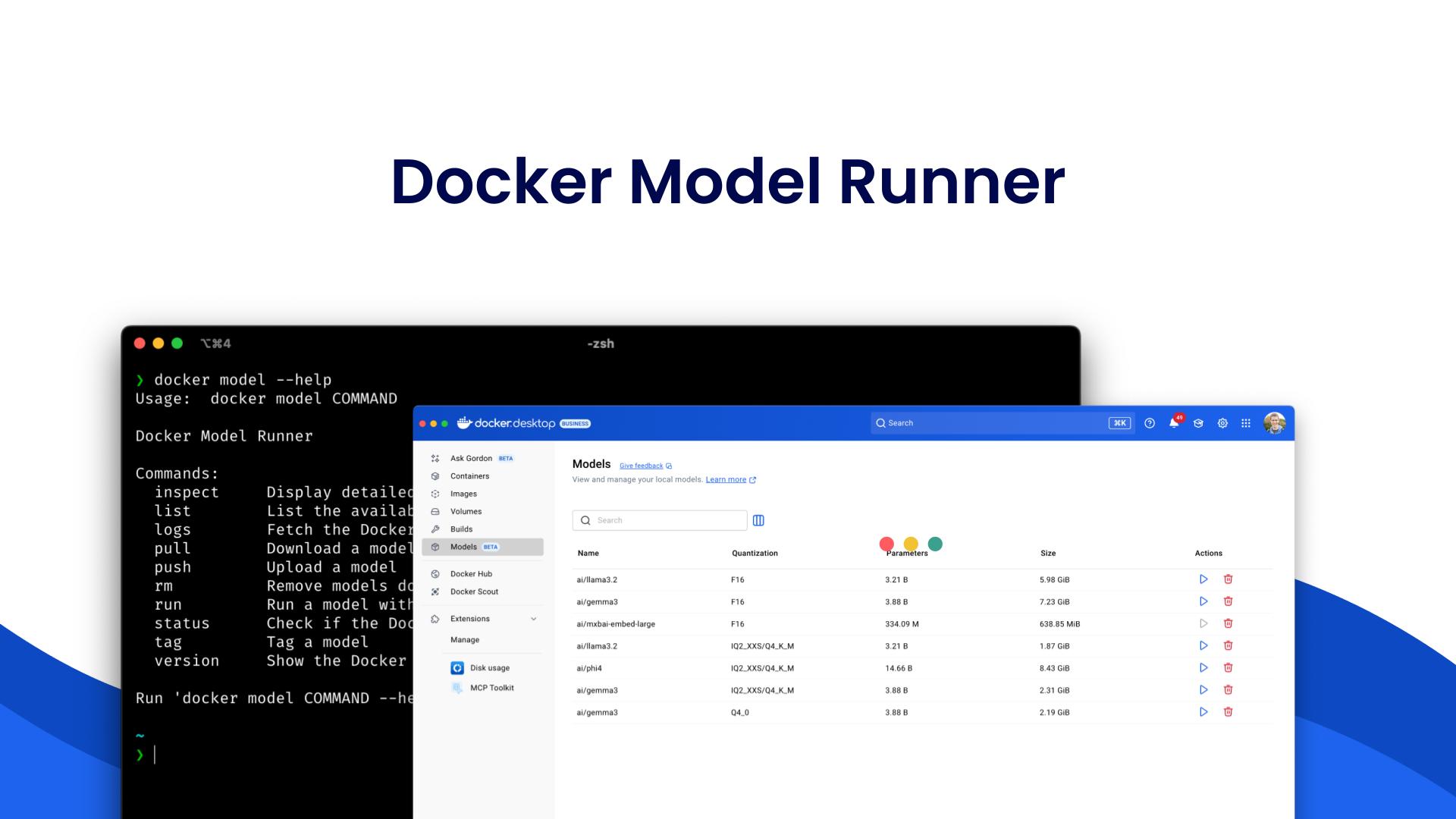Click the help question mark icon
Image resolution: width=1456 pixels, height=819 pixels.
click(1150, 423)
